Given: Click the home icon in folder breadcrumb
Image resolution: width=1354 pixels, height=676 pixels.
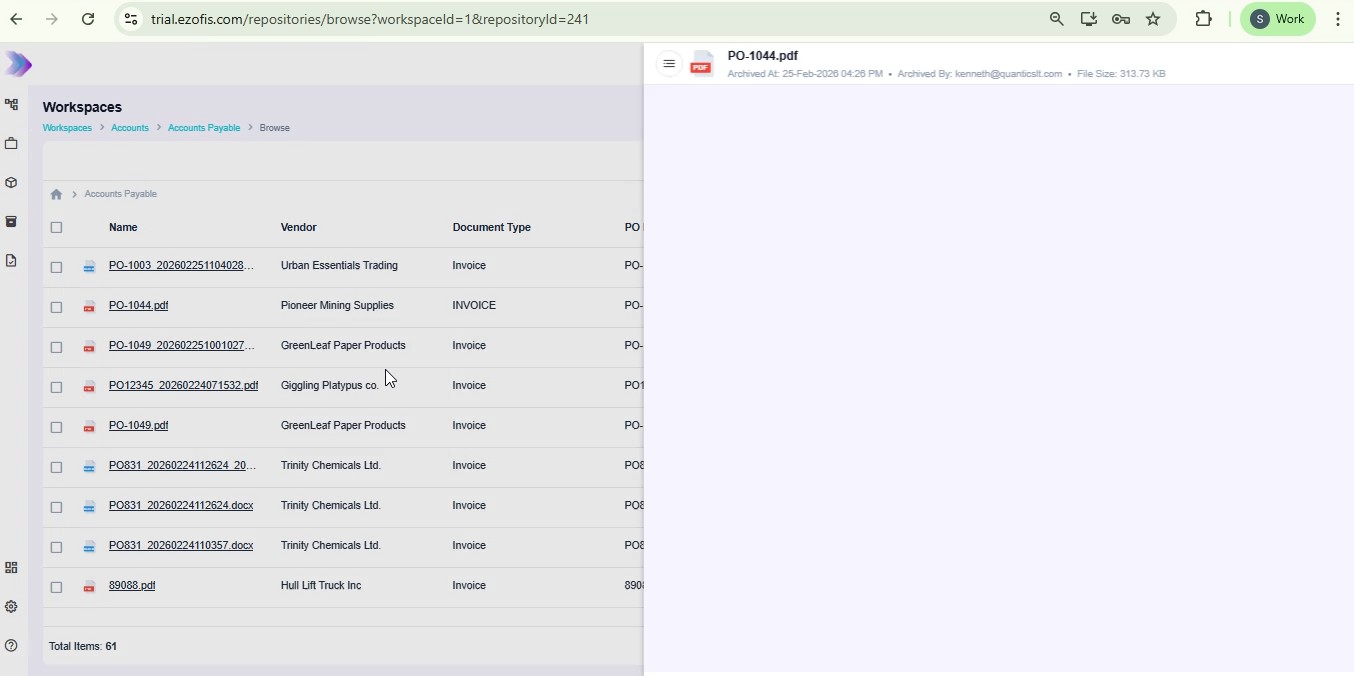Looking at the screenshot, I should 56,195.
